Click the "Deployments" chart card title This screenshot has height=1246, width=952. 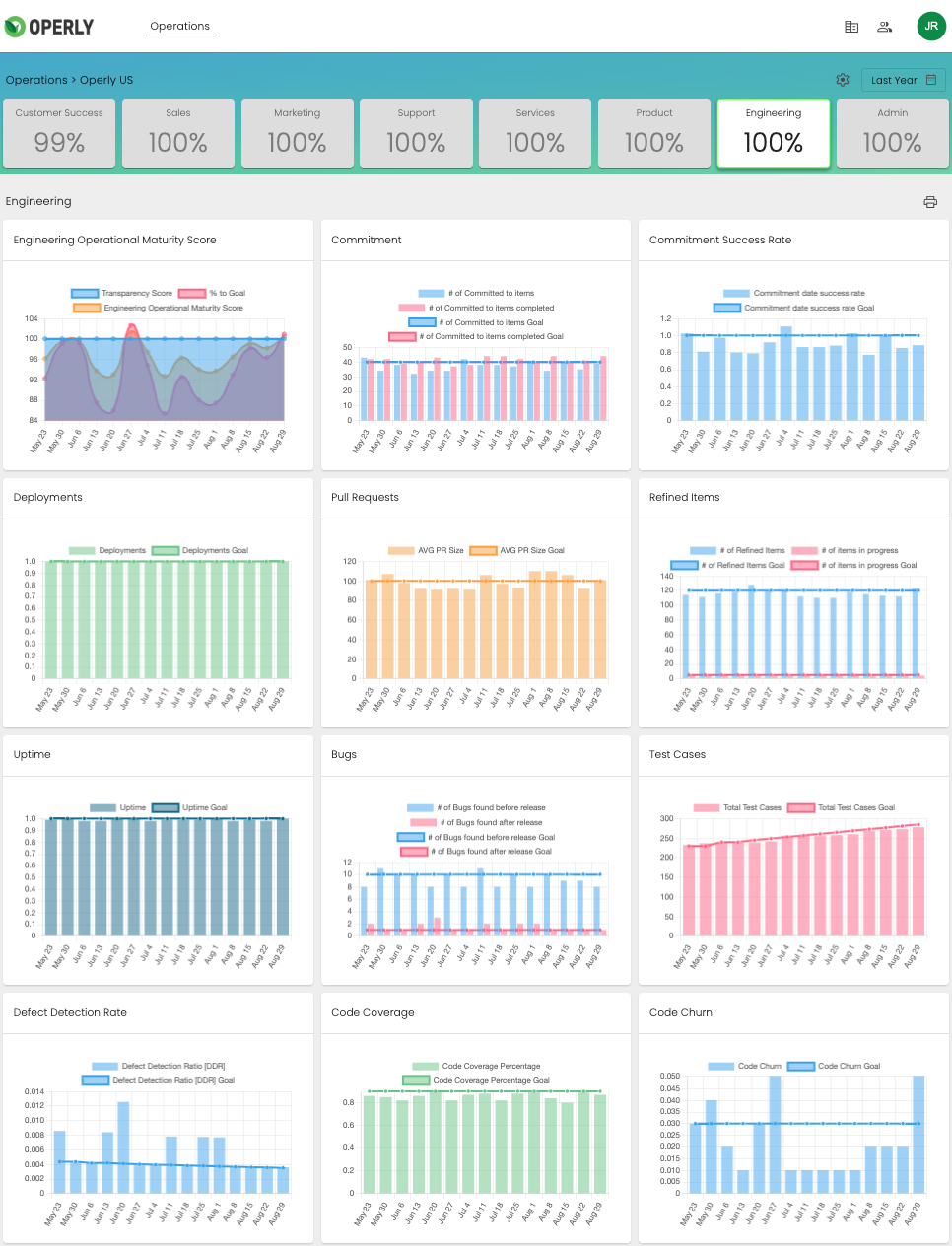[x=48, y=497]
